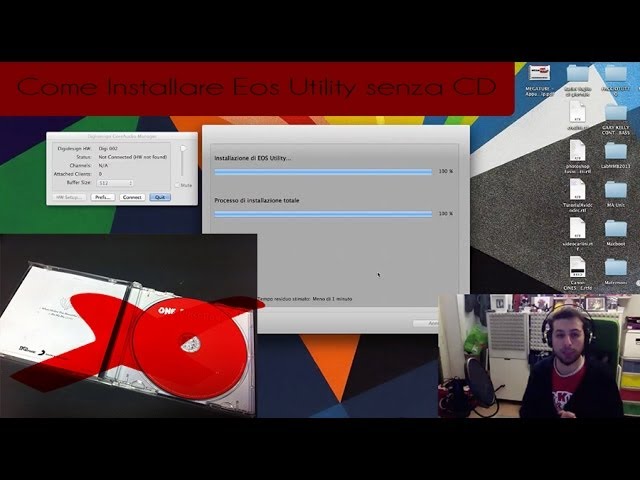Select the rtf file icon below top folders

tap(577, 111)
